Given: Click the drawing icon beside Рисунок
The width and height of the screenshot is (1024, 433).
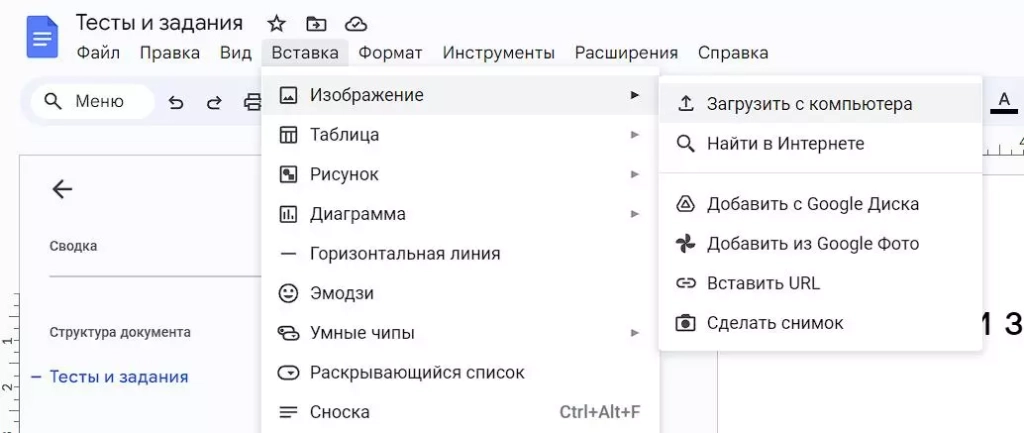Looking at the screenshot, I should point(288,174).
